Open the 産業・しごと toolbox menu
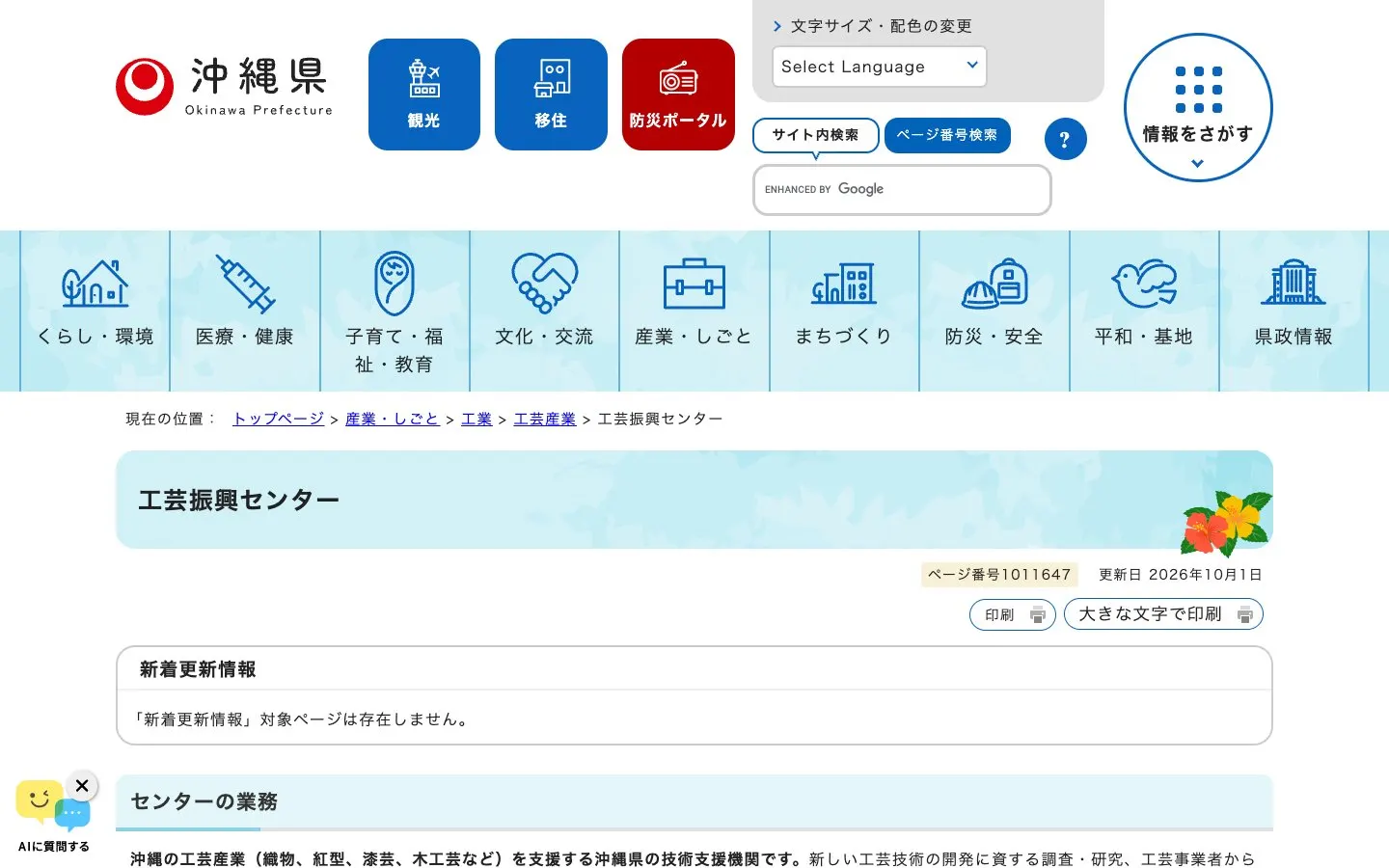Image resolution: width=1389 pixels, height=868 pixels. (694, 311)
